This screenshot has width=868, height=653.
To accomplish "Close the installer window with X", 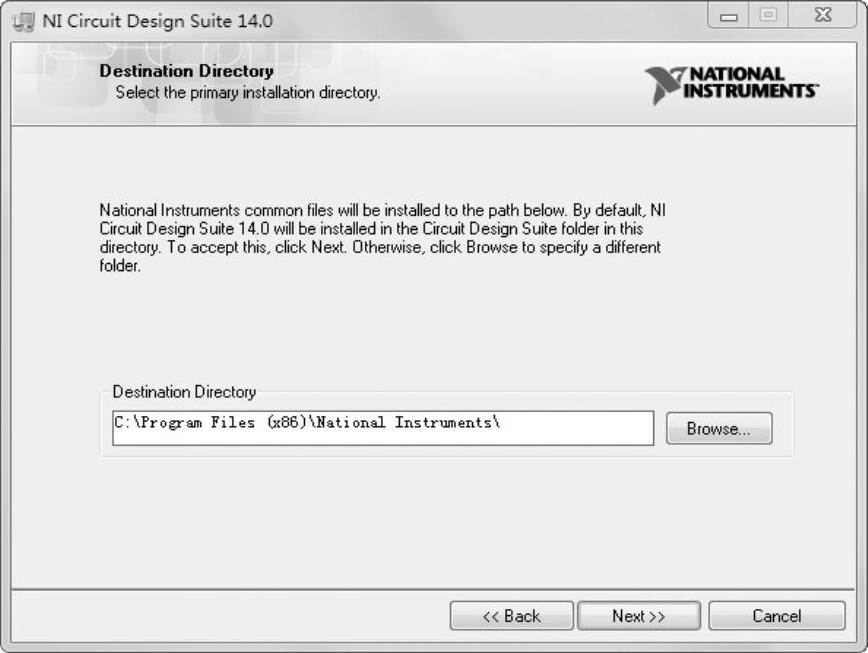I will tap(823, 15).
